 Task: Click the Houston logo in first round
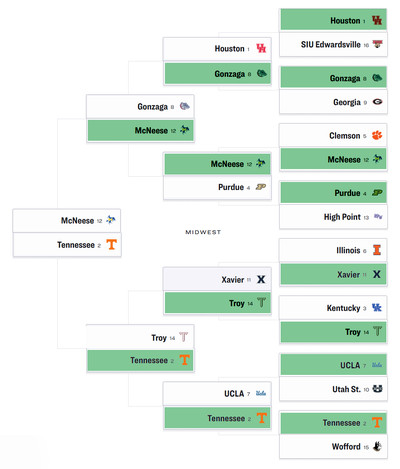377,20
